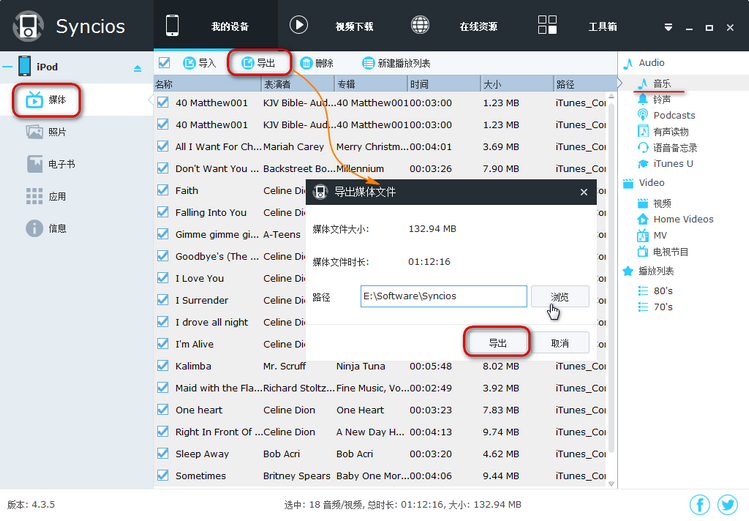Click the 导入 import toolbar button
This screenshot has height=521, width=749.
point(200,63)
